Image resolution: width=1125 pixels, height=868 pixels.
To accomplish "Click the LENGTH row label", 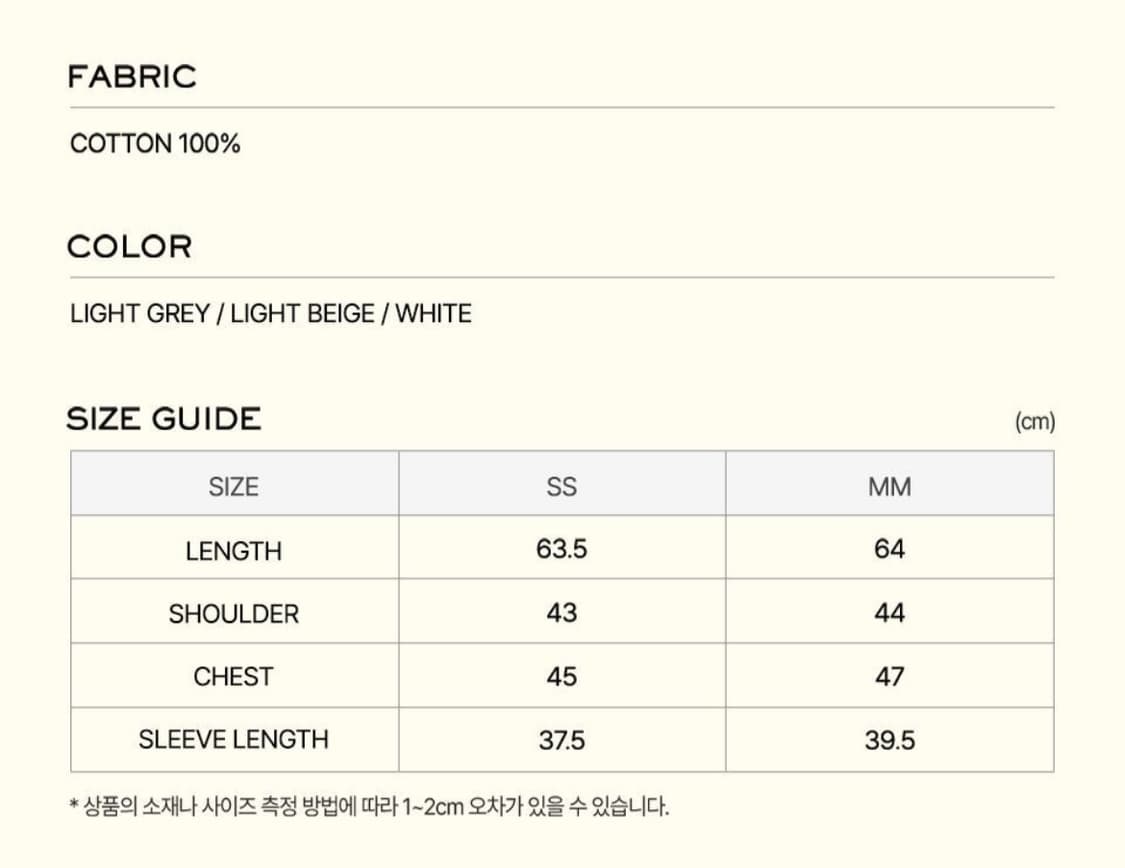I will pos(234,551).
